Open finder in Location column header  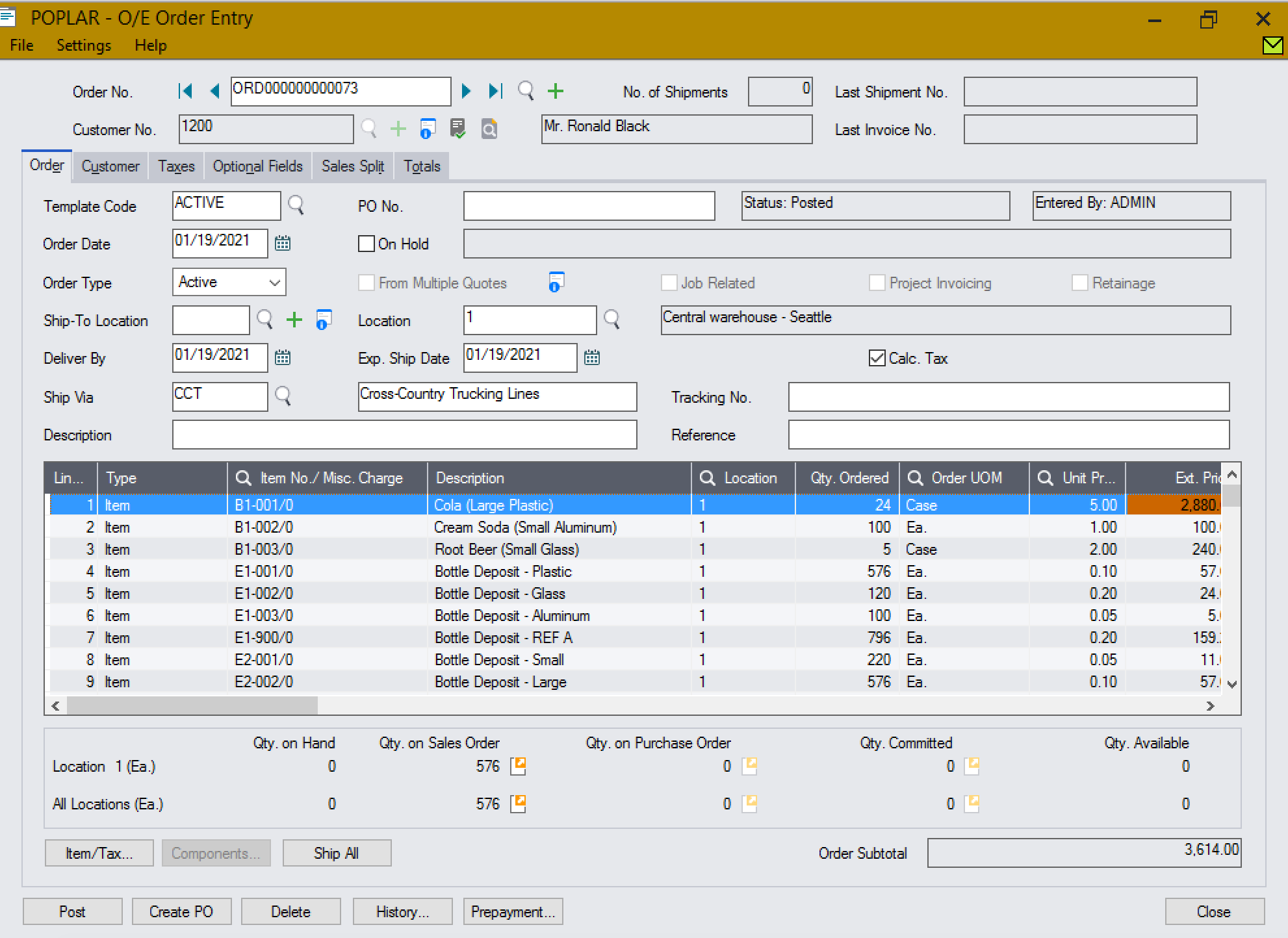(708, 478)
